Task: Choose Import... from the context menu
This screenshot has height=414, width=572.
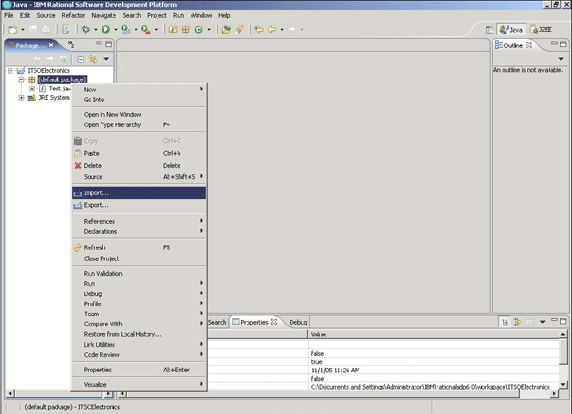Action: pos(139,193)
